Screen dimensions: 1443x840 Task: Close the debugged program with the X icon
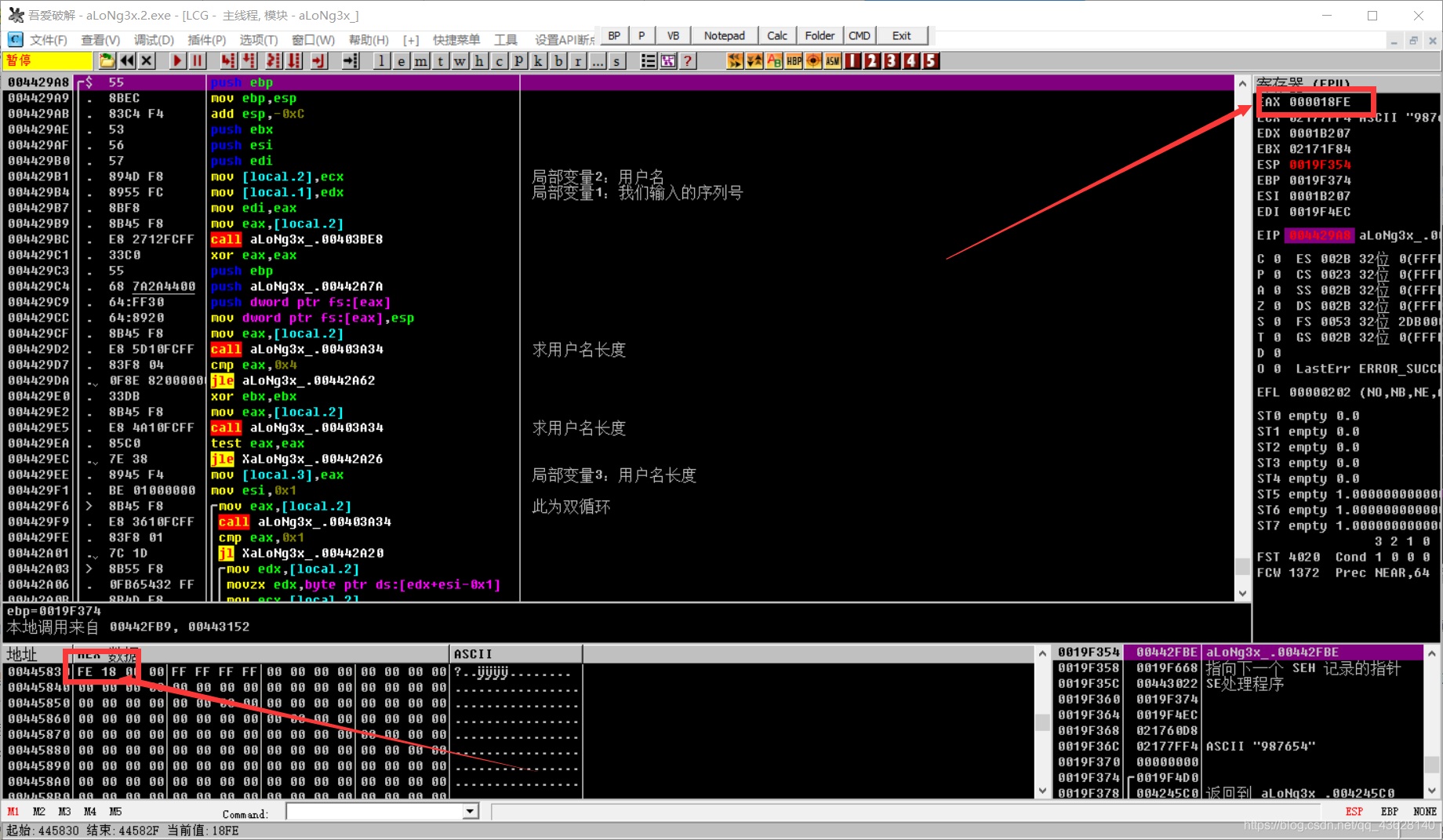point(147,61)
